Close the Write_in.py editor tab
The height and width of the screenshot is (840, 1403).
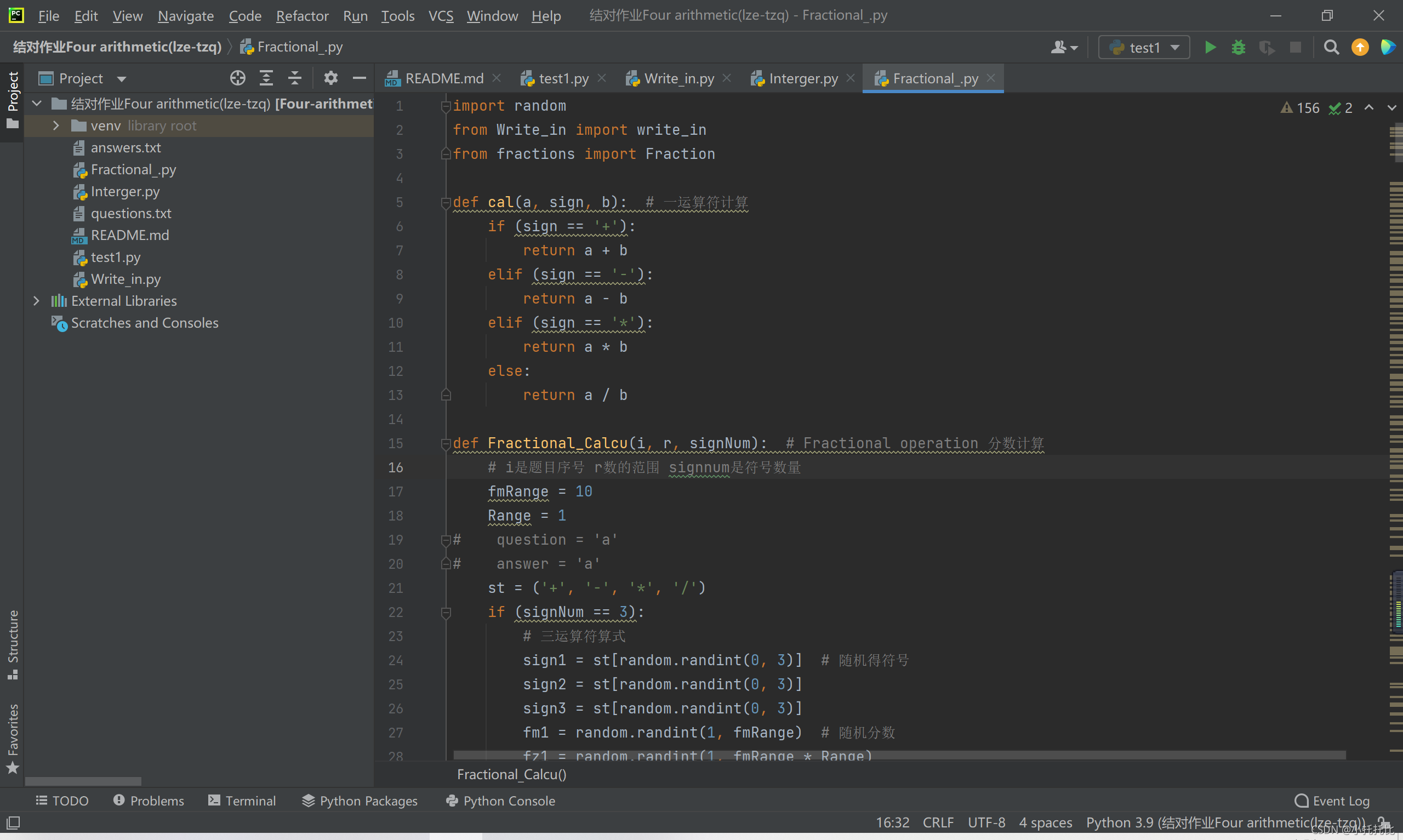click(727, 78)
